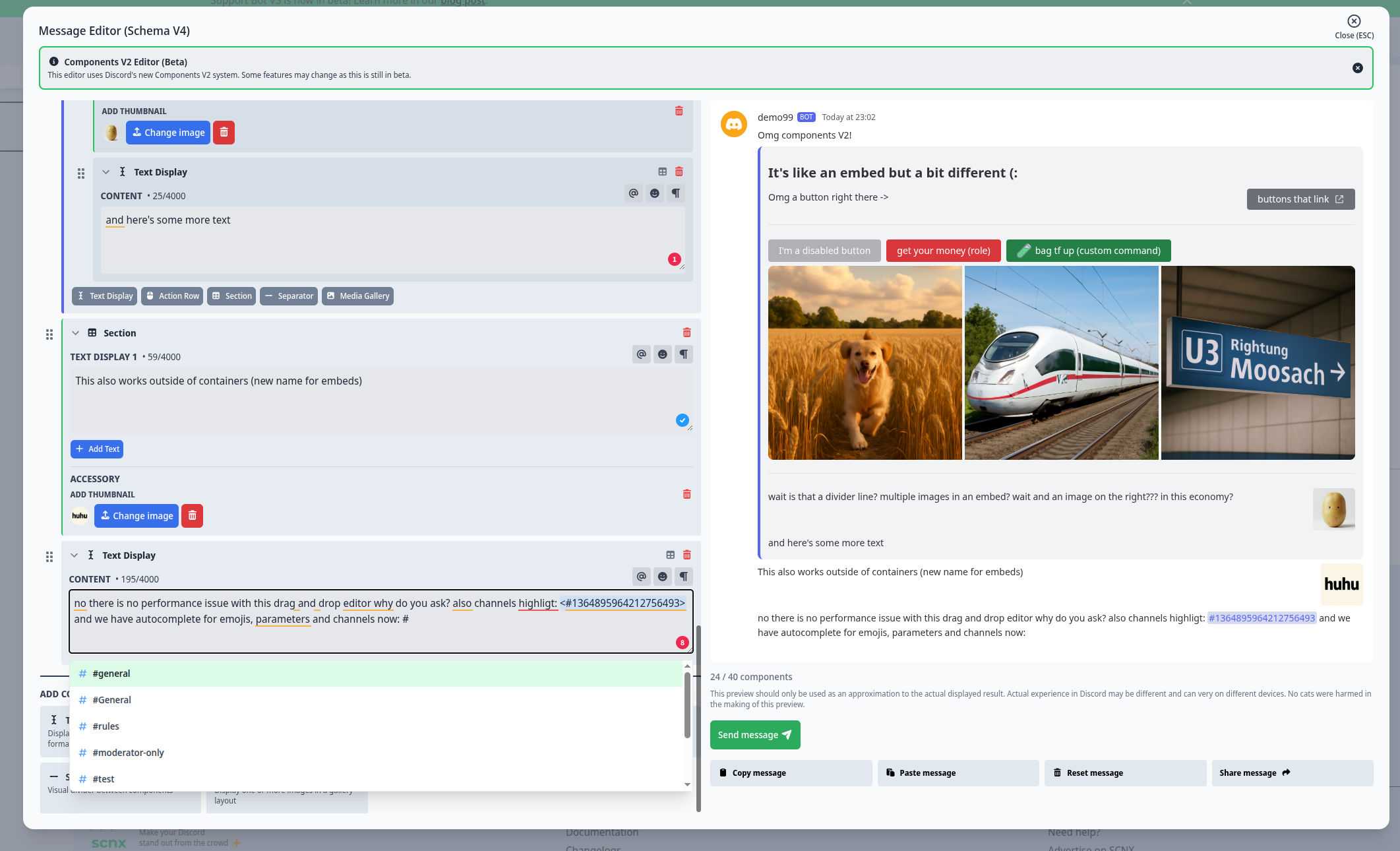
Task: Open emoji picker for Text Display 1
Action: [662, 354]
